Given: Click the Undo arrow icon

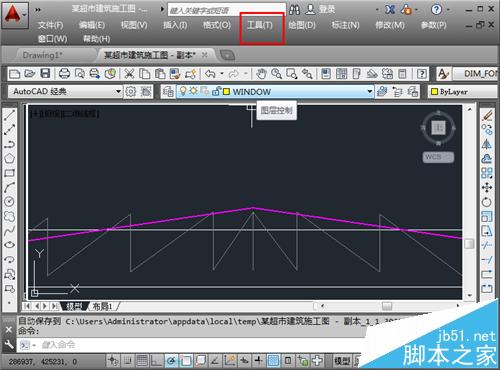Looking at the screenshot, I should pyautogui.click(x=210, y=74).
